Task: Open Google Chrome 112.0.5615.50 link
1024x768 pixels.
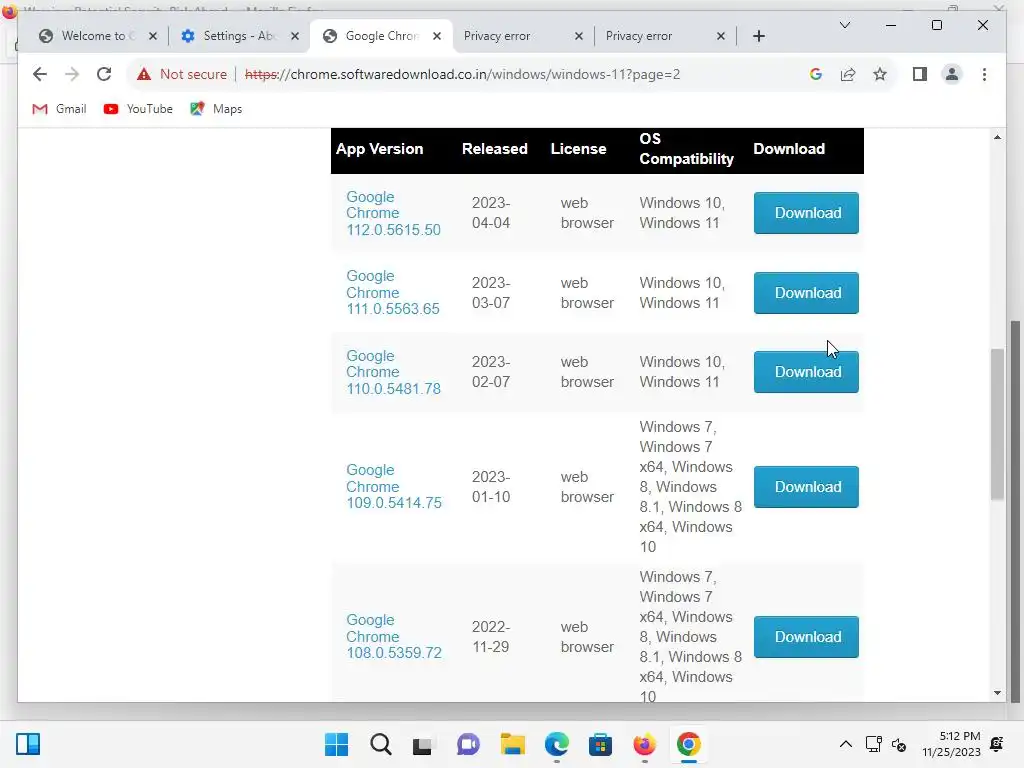Action: point(393,214)
